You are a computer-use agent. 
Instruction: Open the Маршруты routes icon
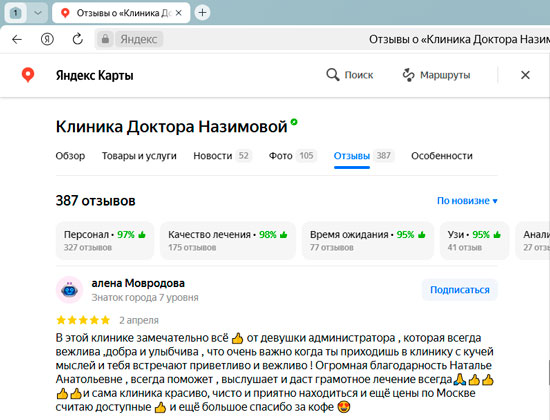(408, 75)
